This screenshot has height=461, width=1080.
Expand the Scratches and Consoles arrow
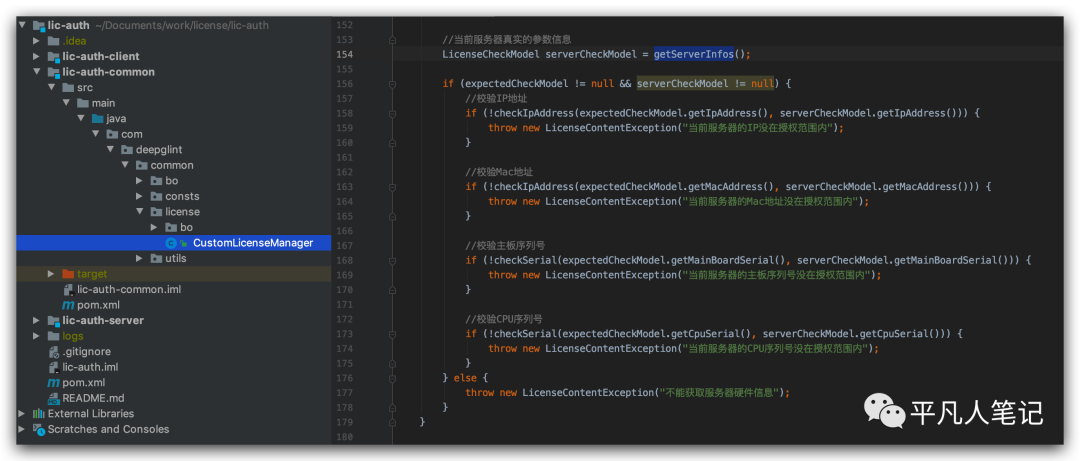tap(22, 429)
